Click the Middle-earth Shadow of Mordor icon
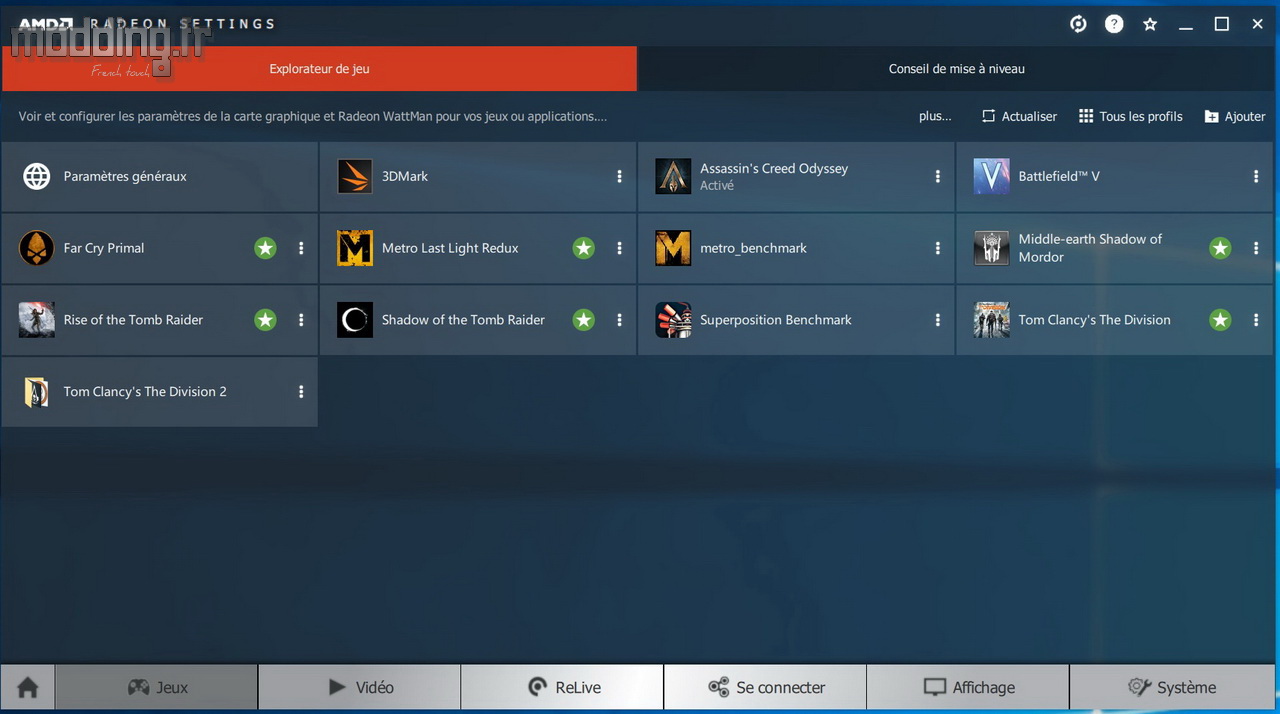 point(991,248)
